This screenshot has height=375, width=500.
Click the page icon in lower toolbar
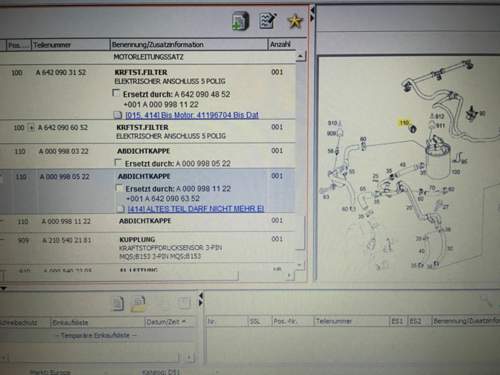118,304
